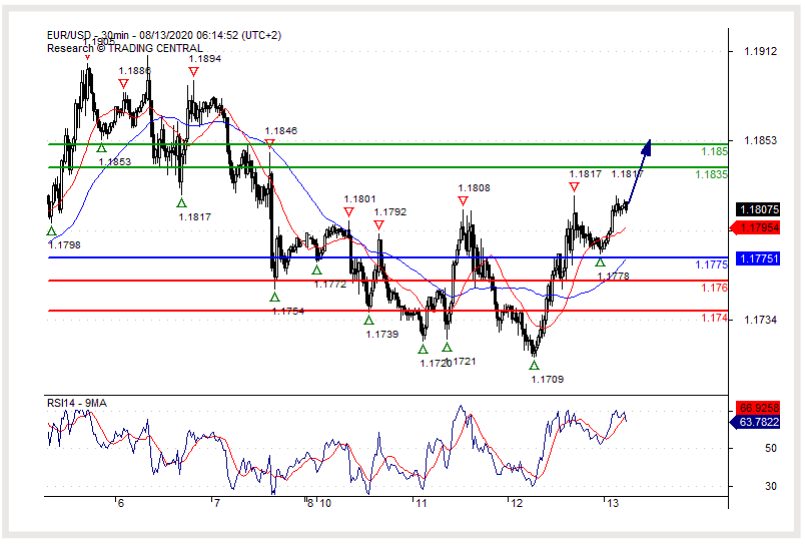Click date label 10 on the time axis
This screenshot has width=805, height=545.
(x=325, y=503)
